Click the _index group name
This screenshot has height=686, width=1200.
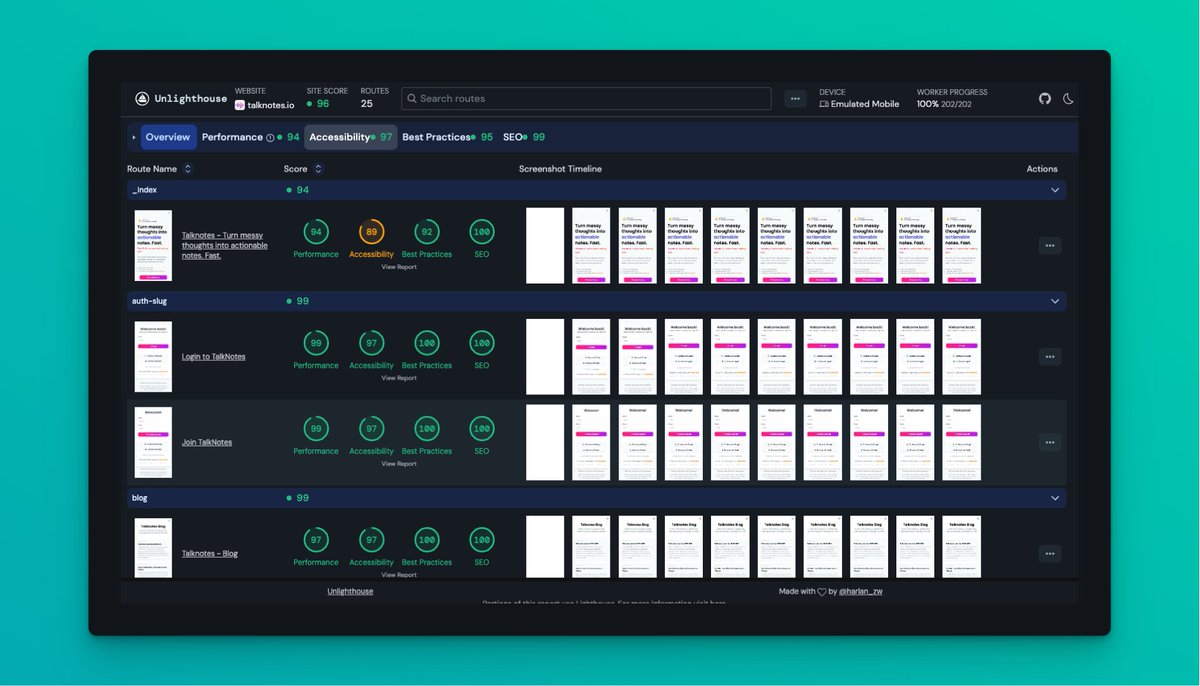[144, 190]
